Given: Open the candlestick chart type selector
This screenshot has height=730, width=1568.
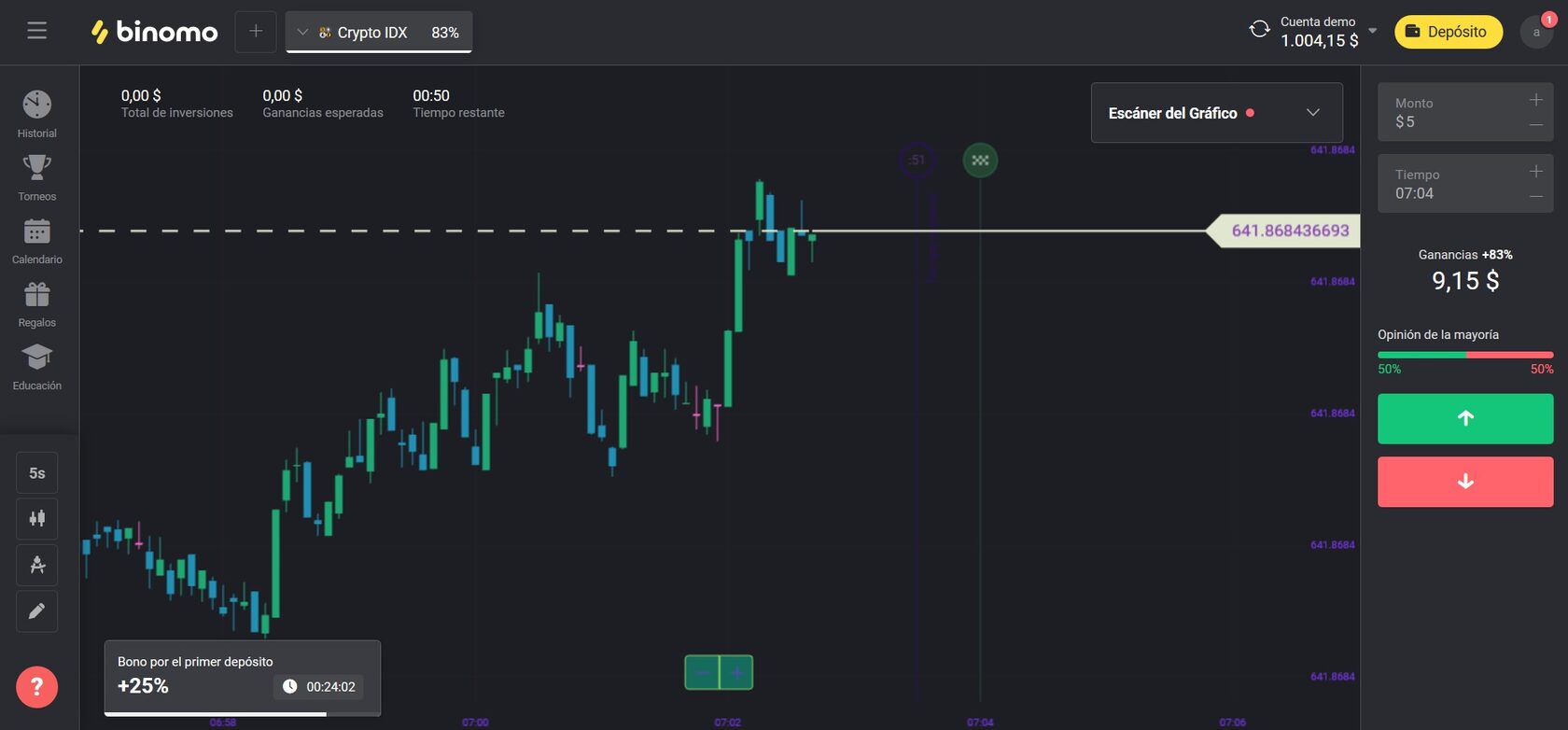Looking at the screenshot, I should 37,518.
